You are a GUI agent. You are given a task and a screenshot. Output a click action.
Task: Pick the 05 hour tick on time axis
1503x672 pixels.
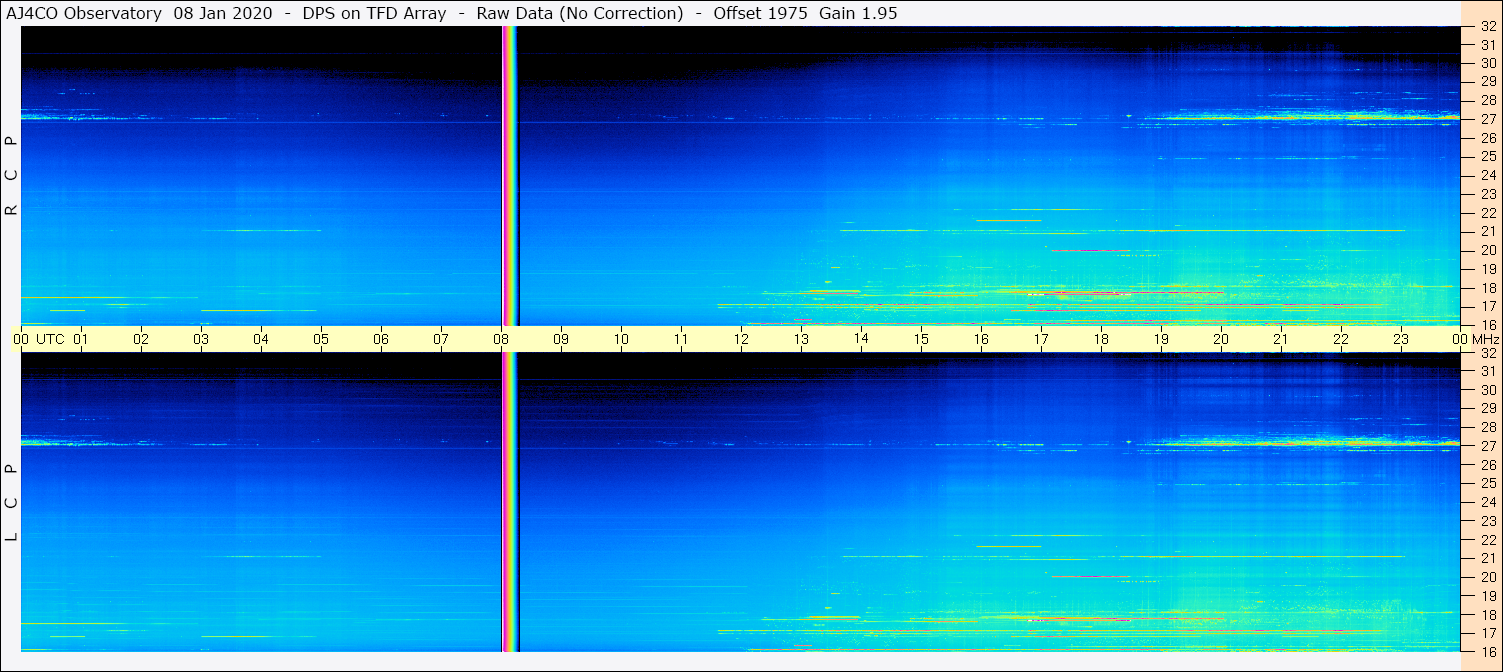tap(321, 339)
